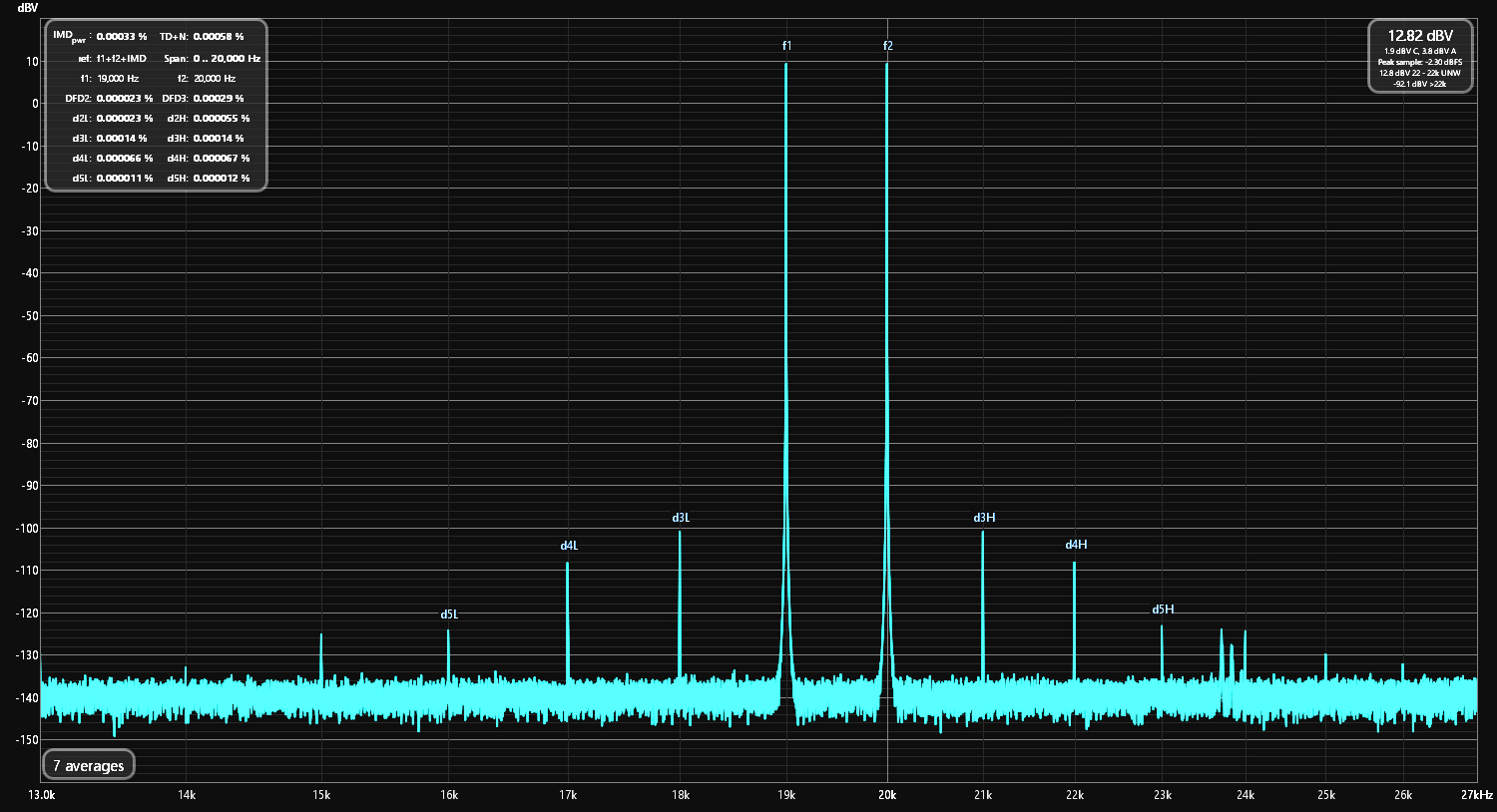Click the 13.0k label on frequency axis
1497x812 pixels.
click(42, 795)
